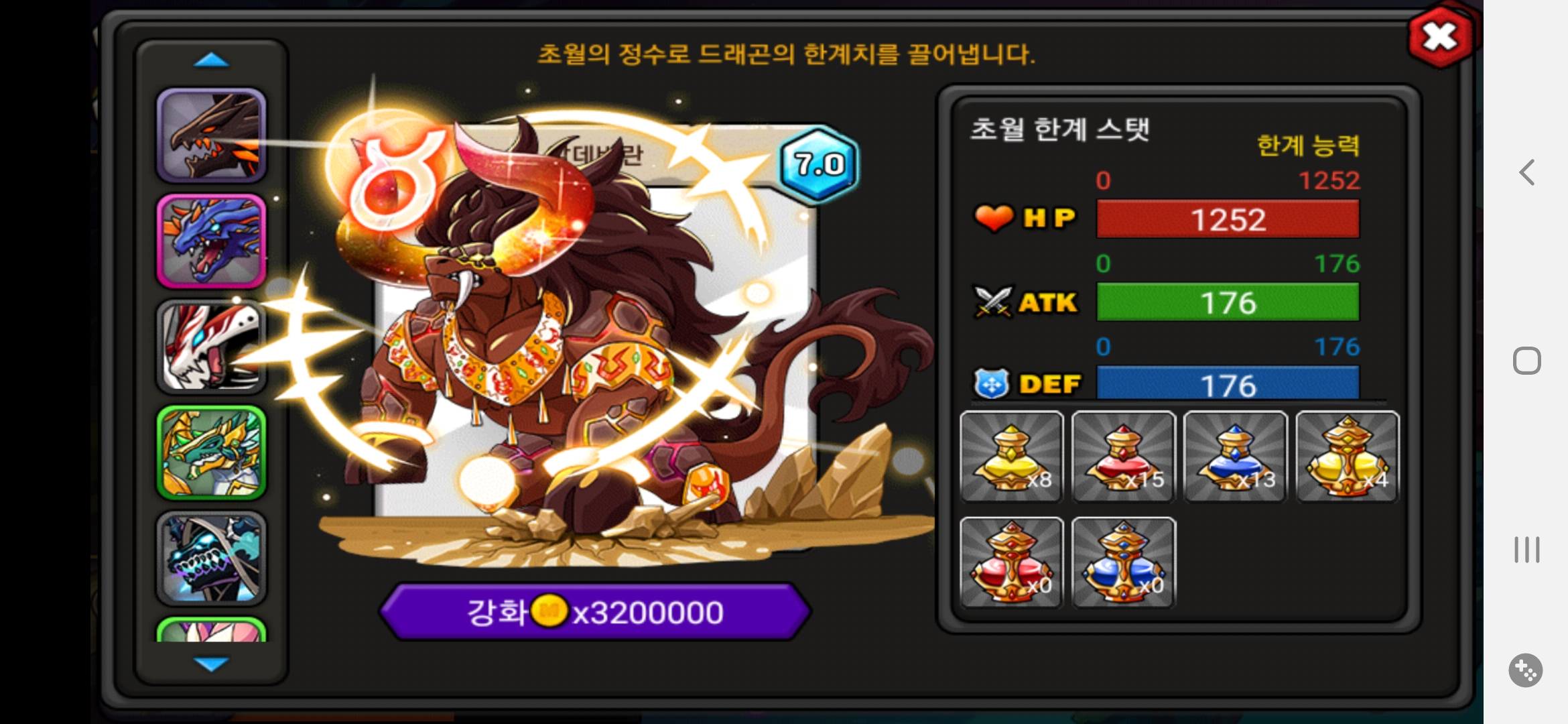Select the blue dragon with the pink frame
The width and height of the screenshot is (1568, 724).
pyautogui.click(x=211, y=241)
